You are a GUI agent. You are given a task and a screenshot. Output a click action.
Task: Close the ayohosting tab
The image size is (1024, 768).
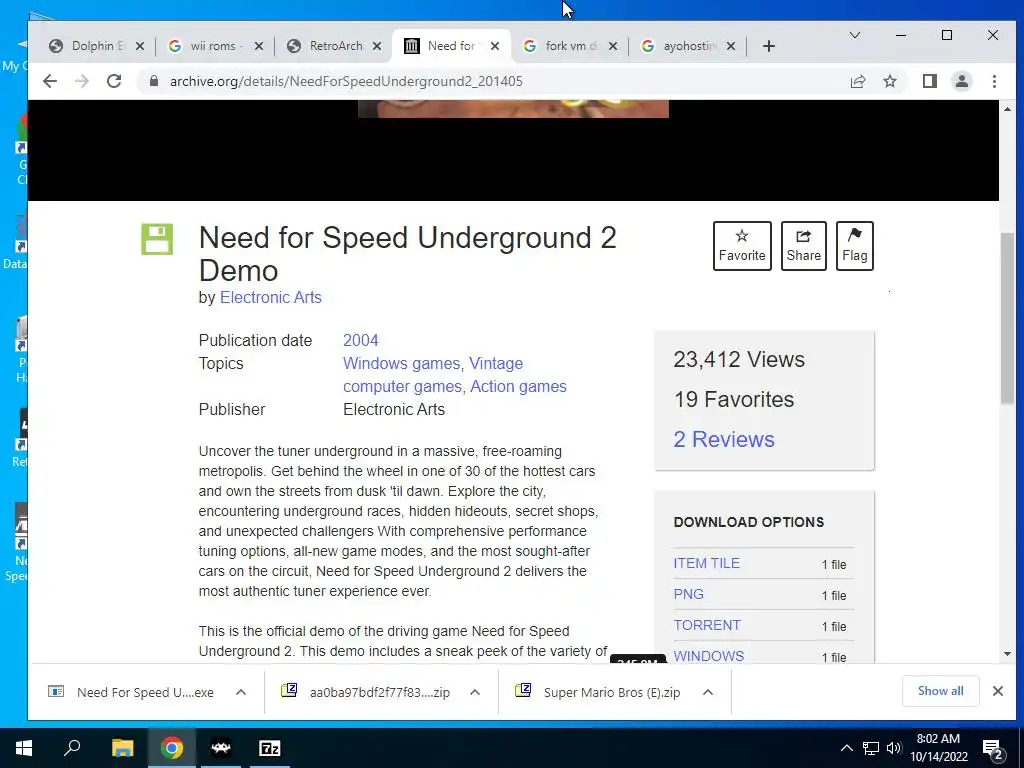click(731, 46)
